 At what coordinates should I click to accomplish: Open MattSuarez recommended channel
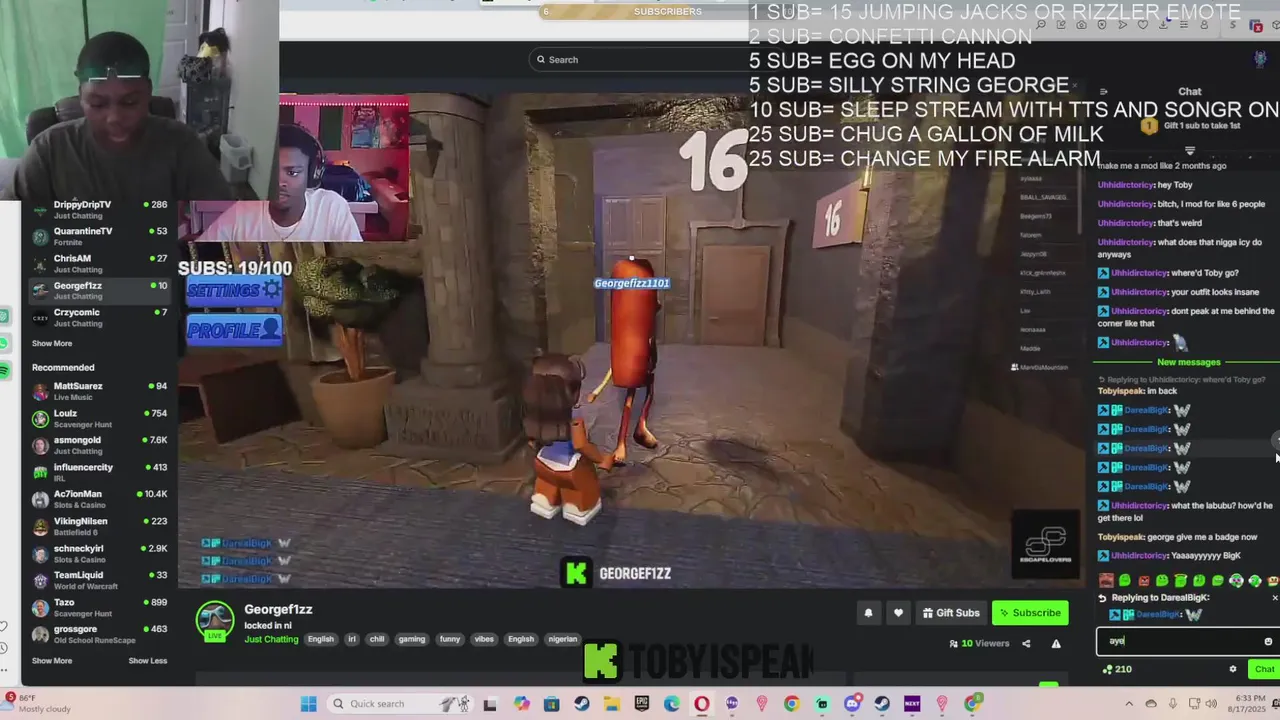[x=99, y=391]
